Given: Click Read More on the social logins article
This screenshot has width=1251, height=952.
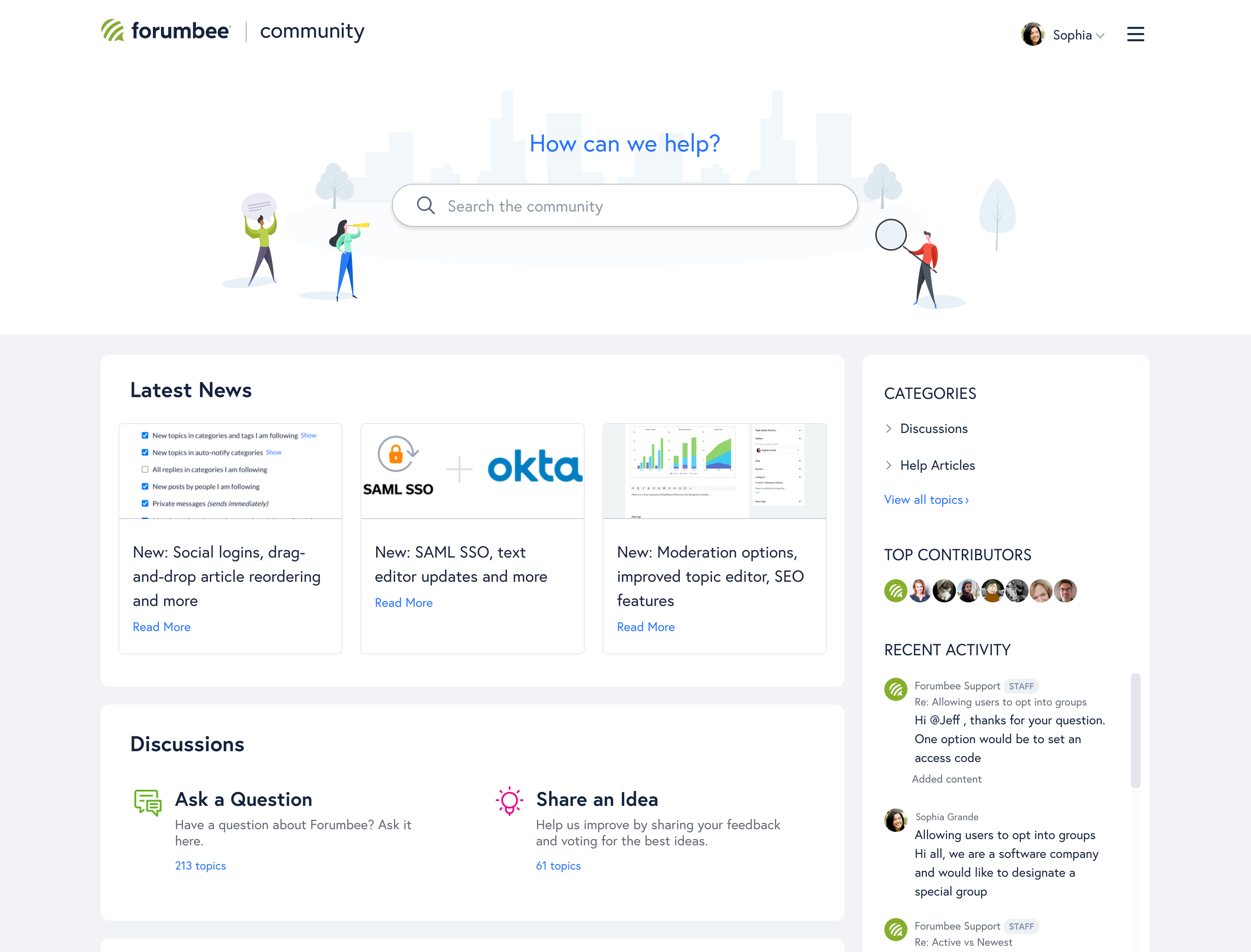Looking at the screenshot, I should pyautogui.click(x=161, y=627).
